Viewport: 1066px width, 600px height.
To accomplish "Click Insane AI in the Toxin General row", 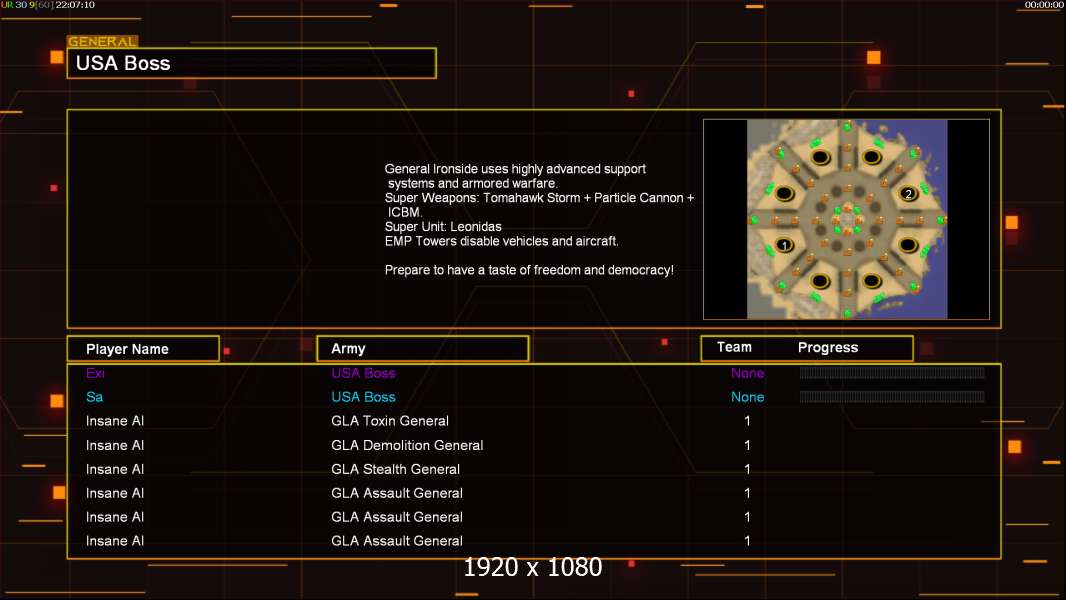I will point(115,421).
